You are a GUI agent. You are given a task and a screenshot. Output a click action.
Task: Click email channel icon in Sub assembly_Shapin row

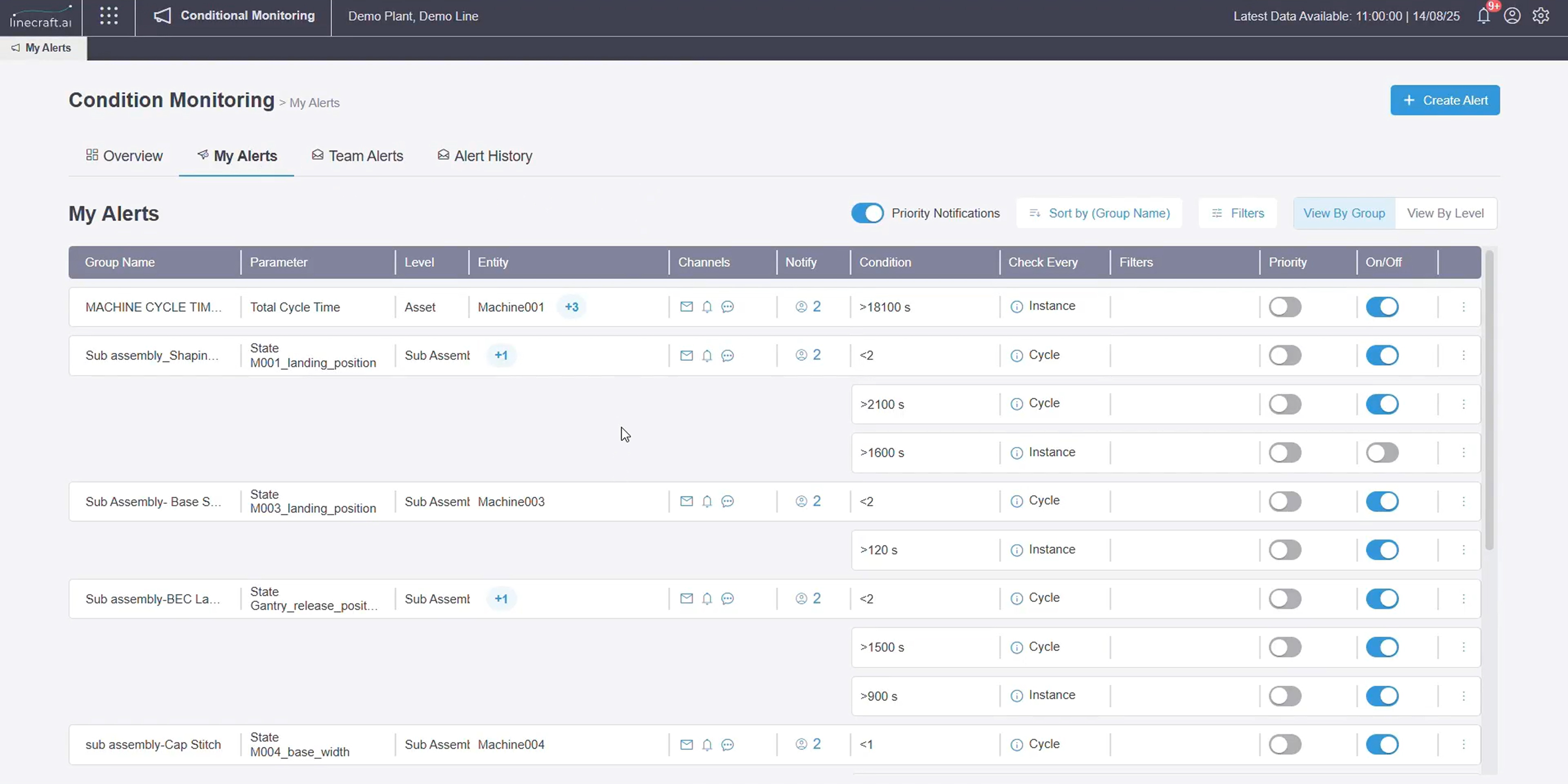tap(687, 355)
